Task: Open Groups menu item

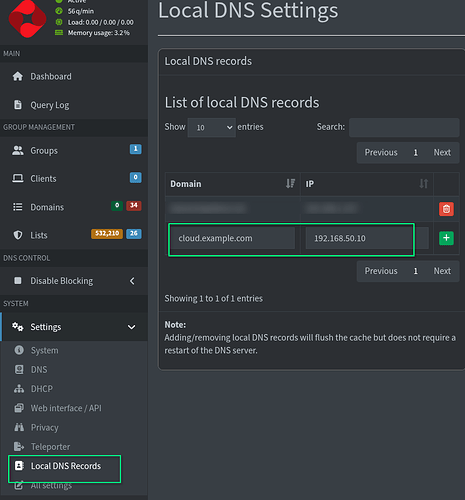Action: tap(74, 150)
